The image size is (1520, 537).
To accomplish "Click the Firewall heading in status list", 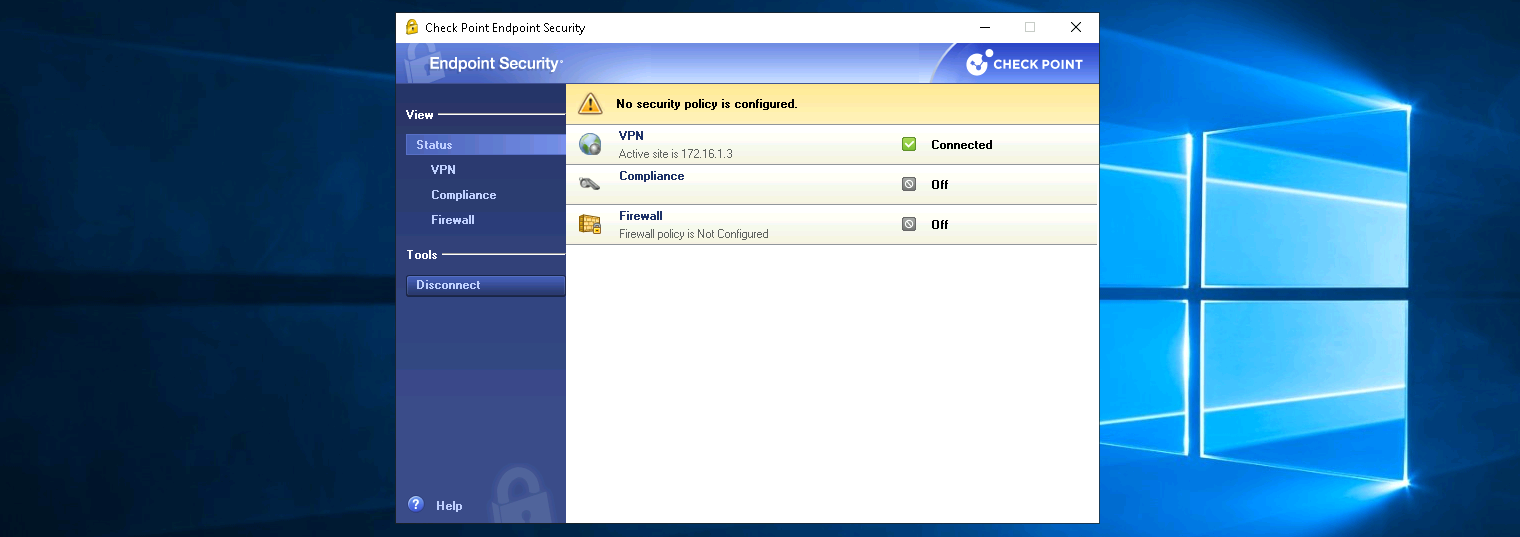I will tap(640, 216).
